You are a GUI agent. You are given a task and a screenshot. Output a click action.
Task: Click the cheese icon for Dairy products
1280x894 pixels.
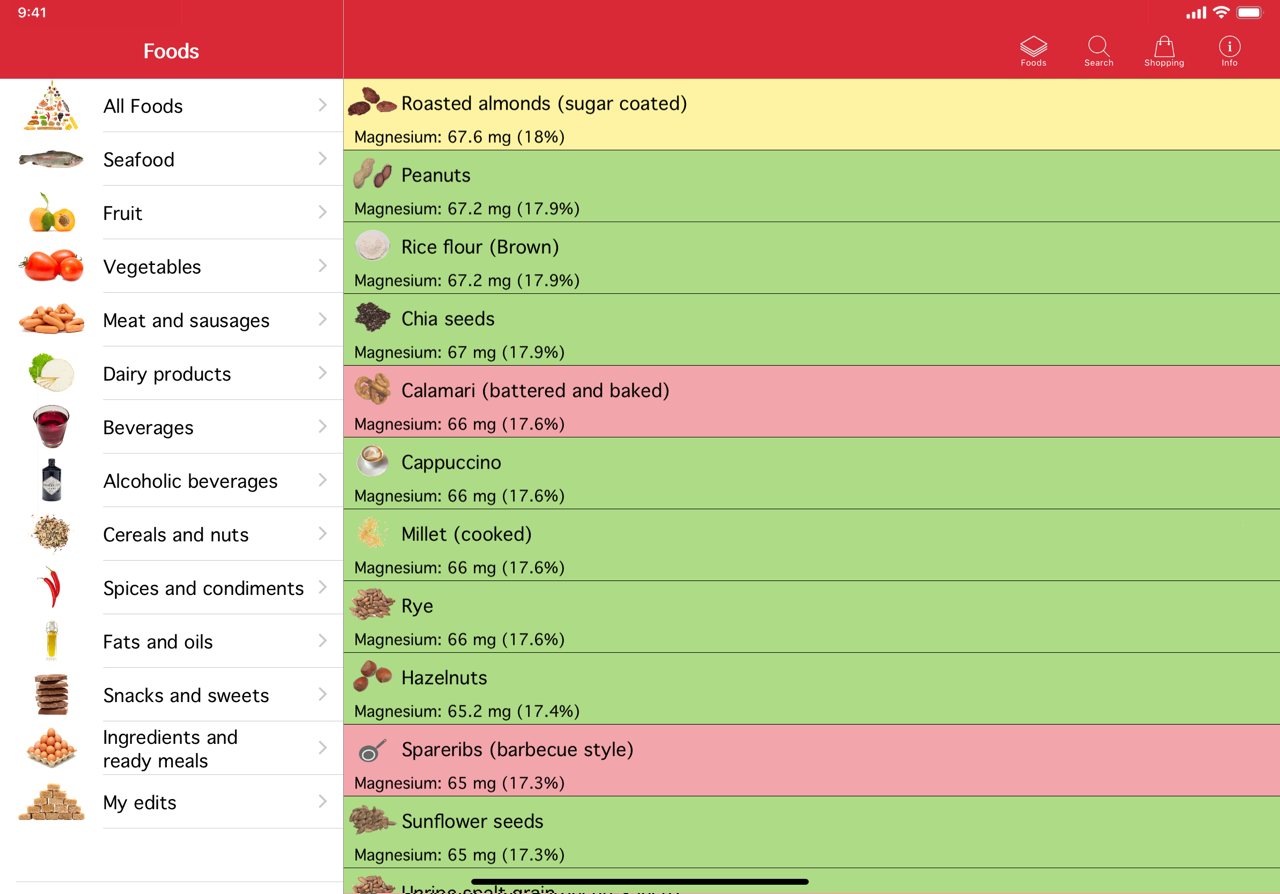[51, 373]
